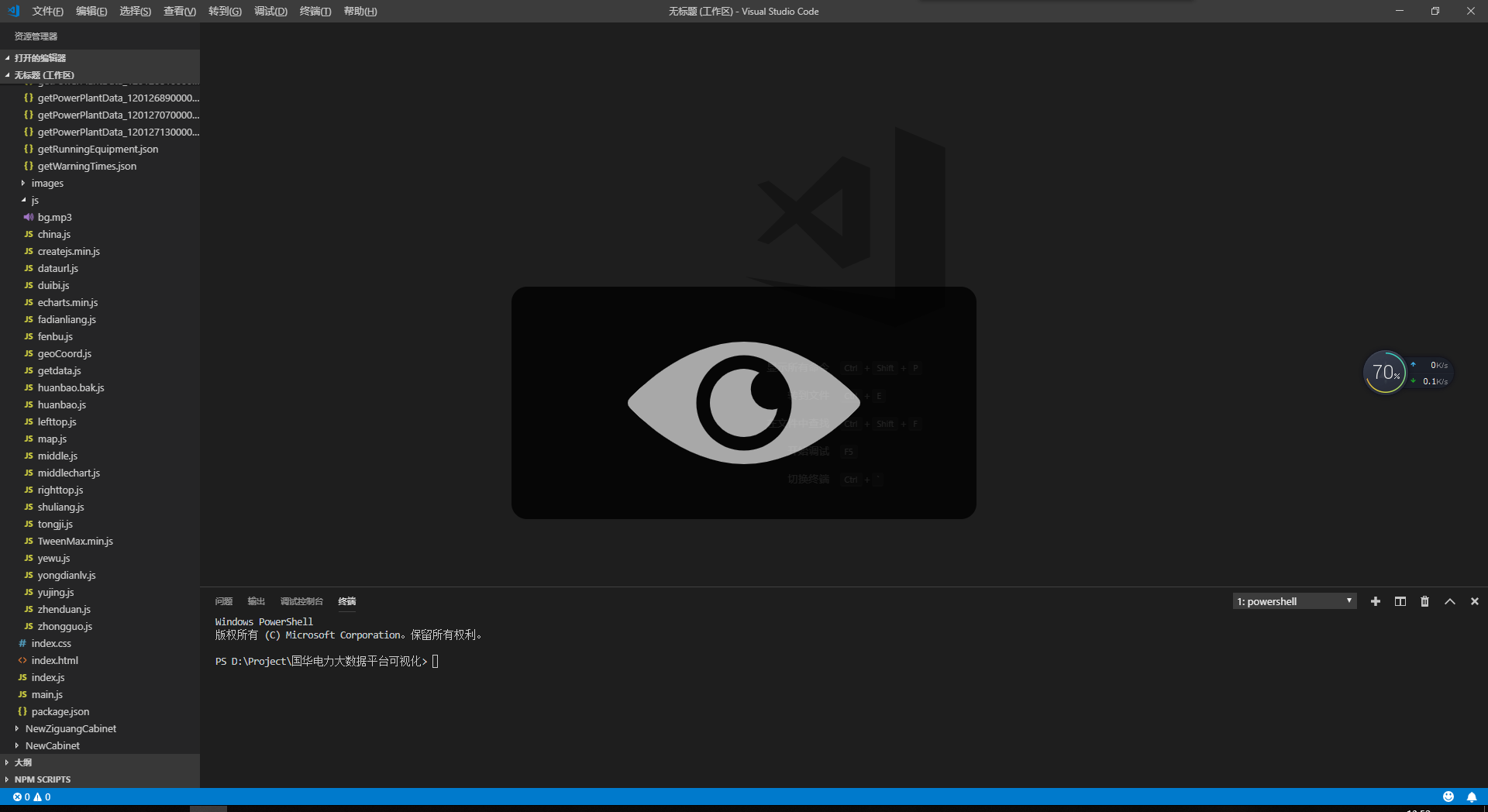
Task: Click the VS Code logo in title bar
Action: click(13, 11)
